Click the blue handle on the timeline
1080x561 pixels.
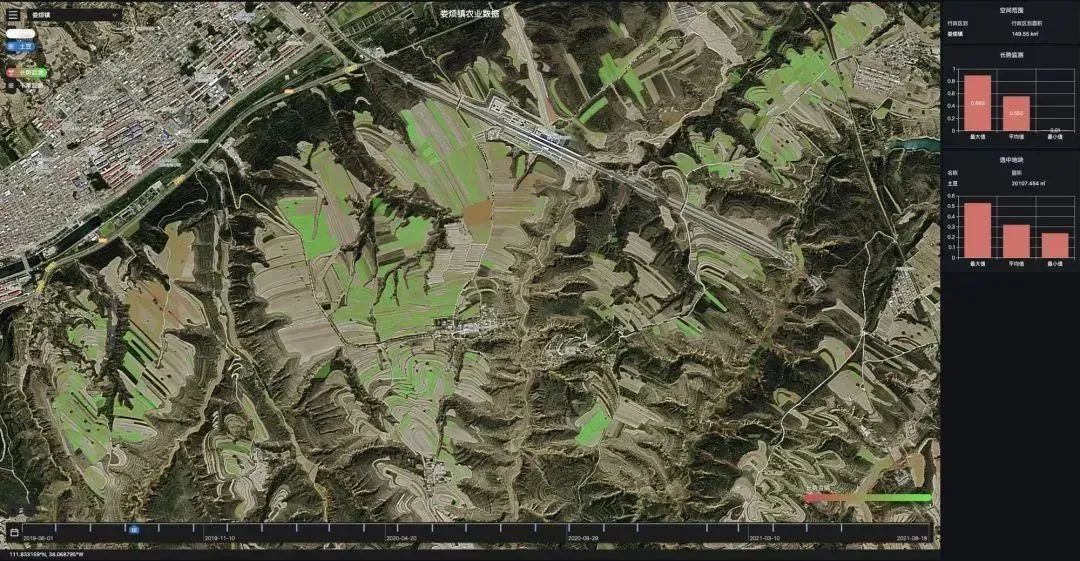133,530
